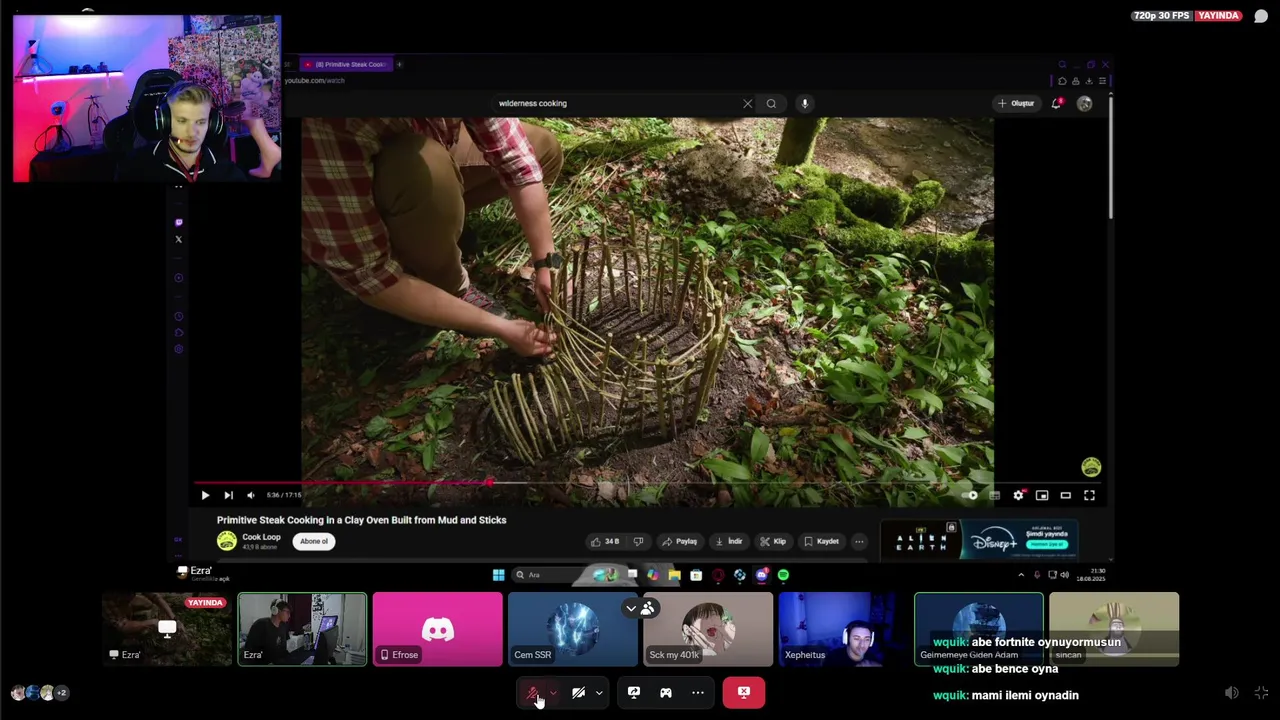Click the Oluştur create button
The image size is (1280, 720).
[x=1016, y=103]
